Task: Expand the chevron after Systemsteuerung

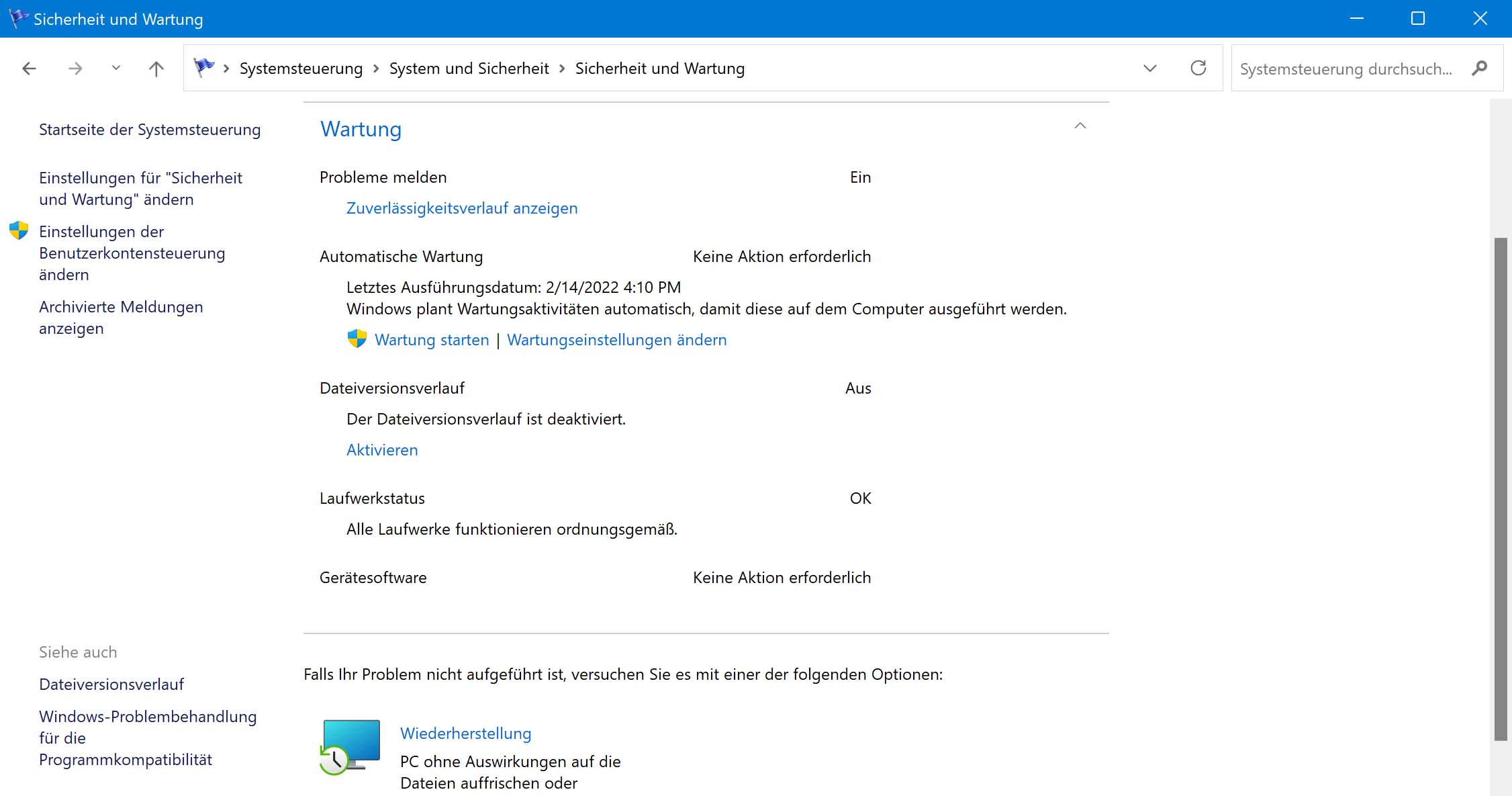Action: (376, 69)
